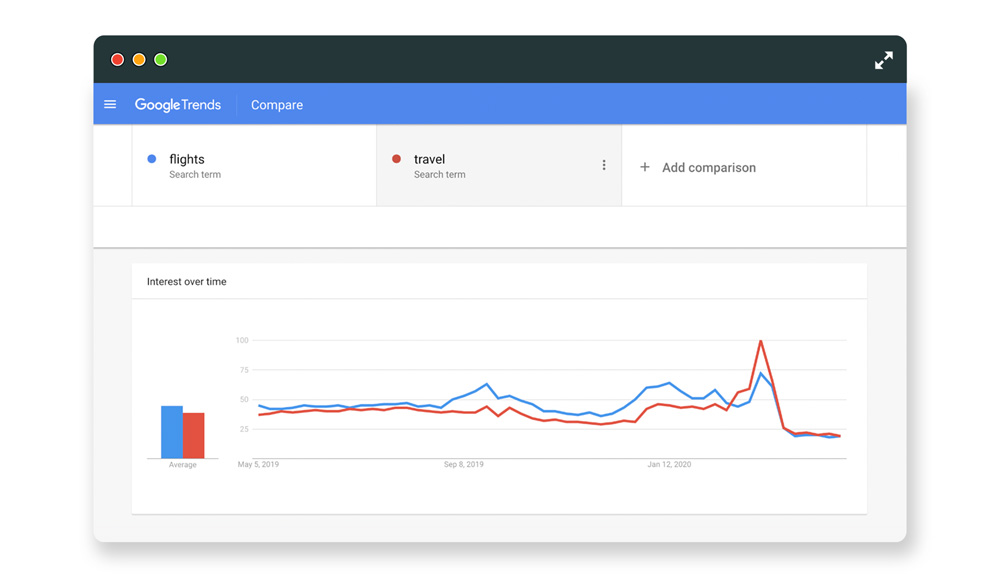Image resolution: width=1000 pixels, height=574 pixels.
Task: Click the red Average bar for travel
Action: pyautogui.click(x=194, y=436)
